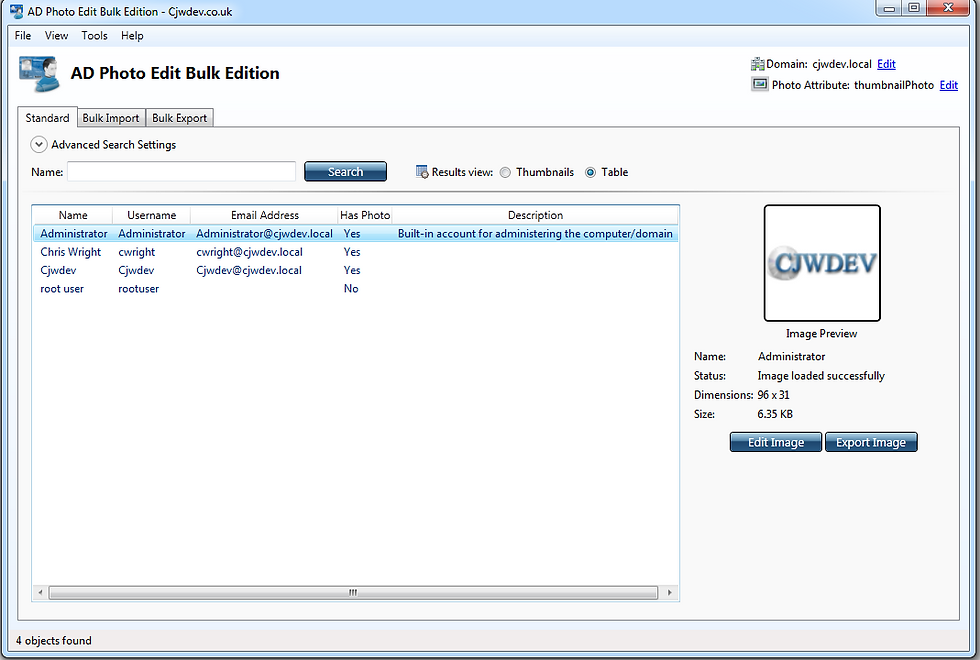Click the CJWDEV image preview thumbnail
This screenshot has width=980, height=660.
pos(822,263)
